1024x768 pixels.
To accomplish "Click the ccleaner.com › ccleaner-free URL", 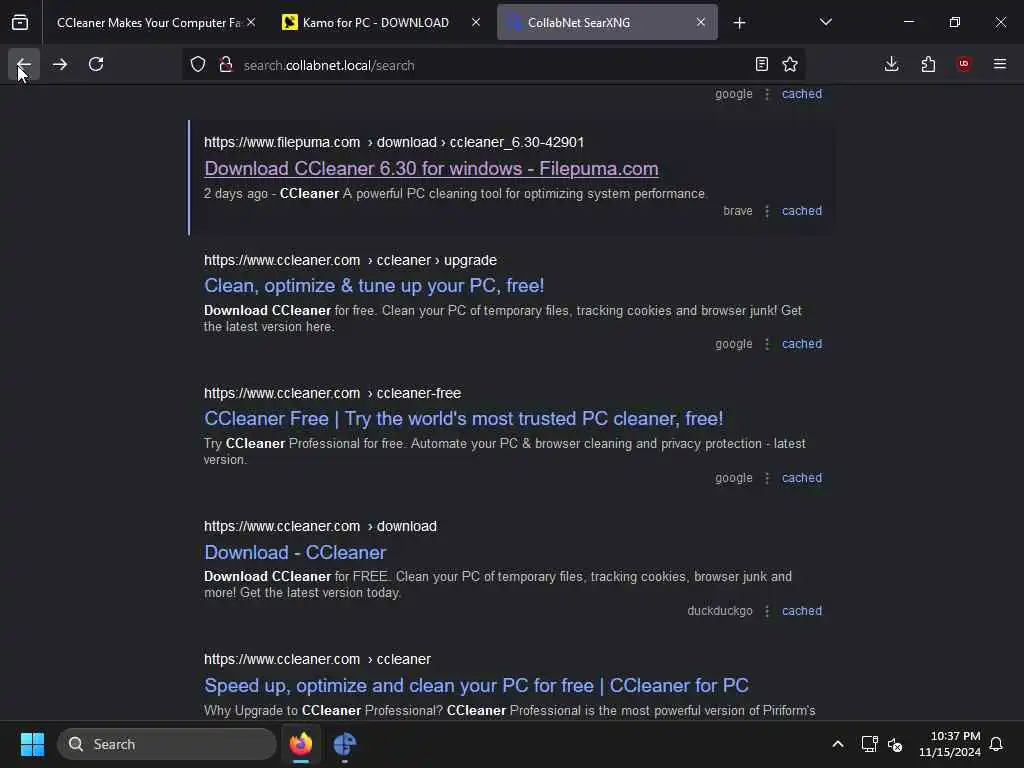I will pyautogui.click(x=332, y=393).
